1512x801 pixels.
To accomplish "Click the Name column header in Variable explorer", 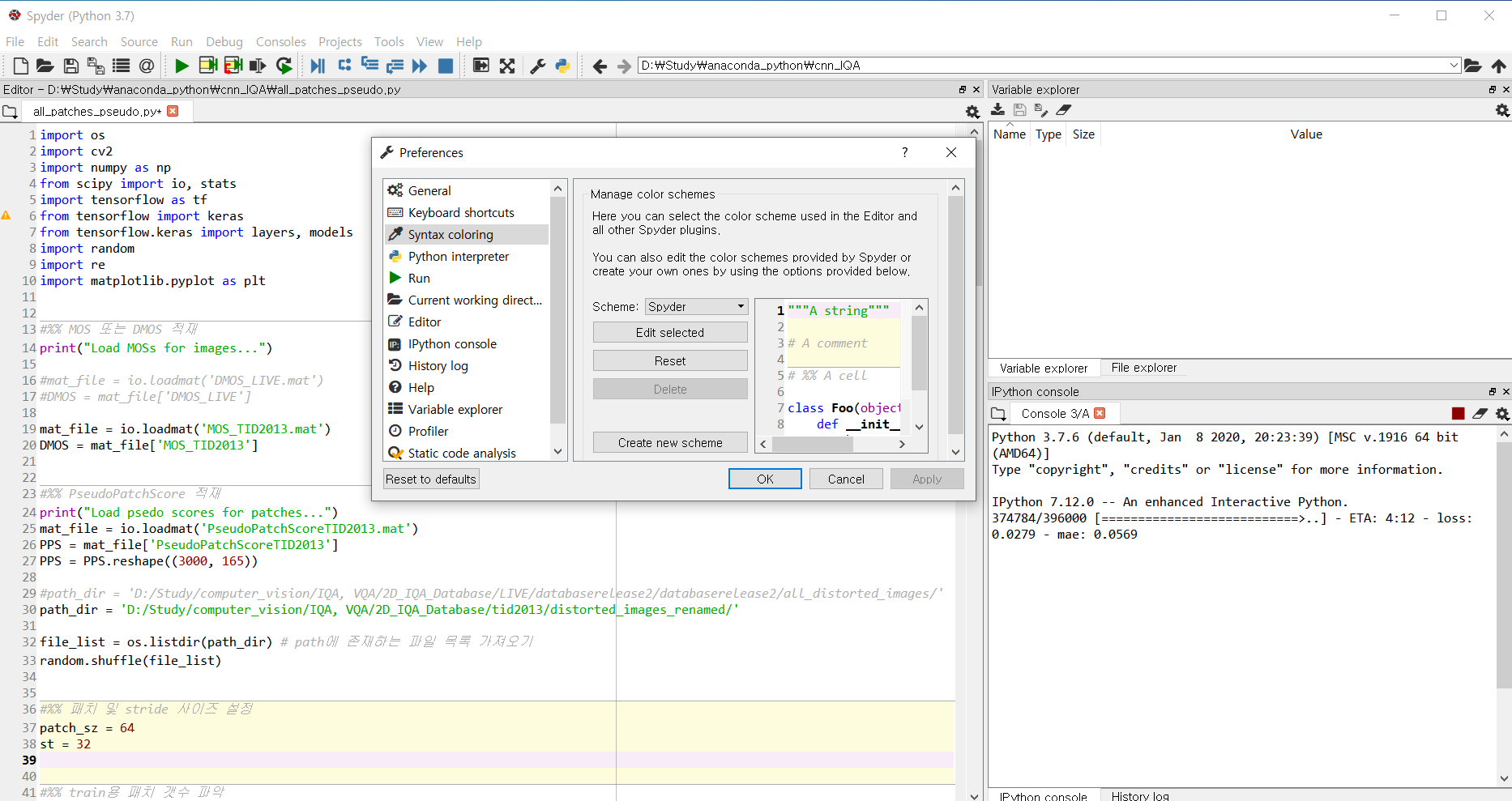I will pos(1010,134).
